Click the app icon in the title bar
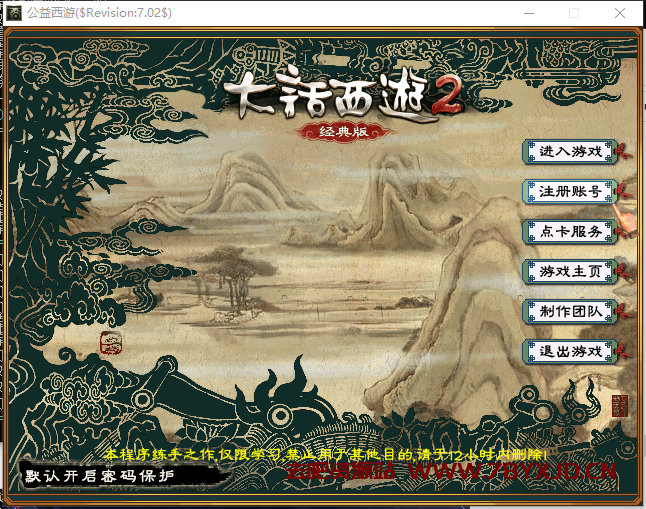Image resolution: width=646 pixels, height=509 pixels. point(14,13)
